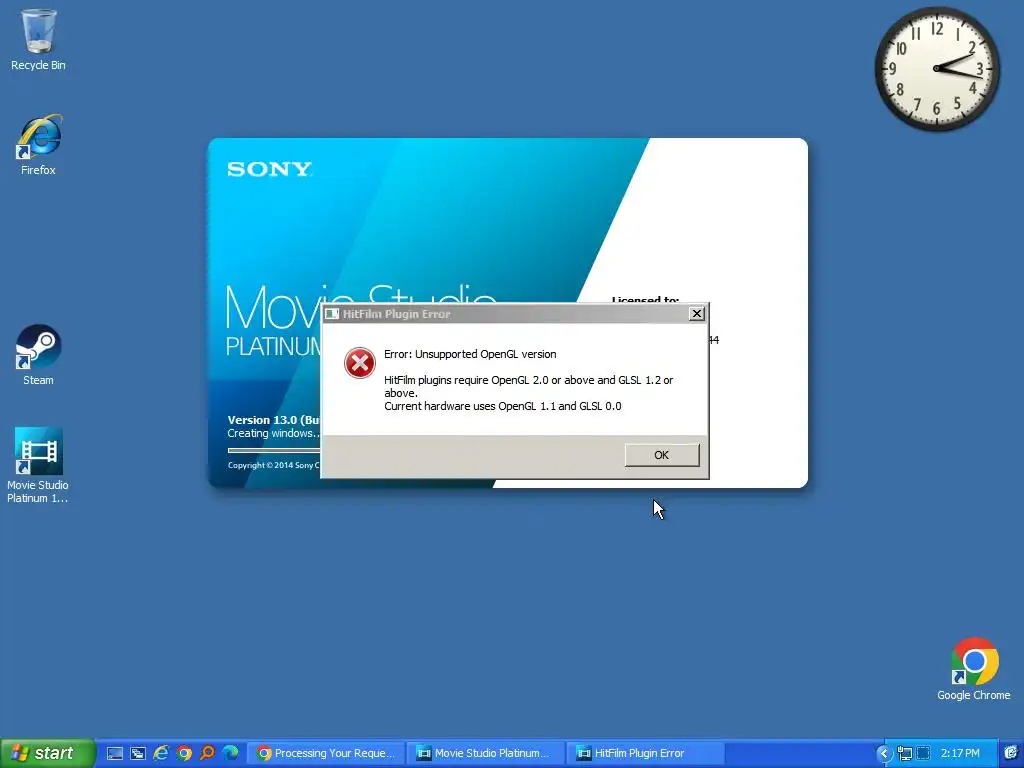Click the "Creating windows..." status text

pos(273,434)
